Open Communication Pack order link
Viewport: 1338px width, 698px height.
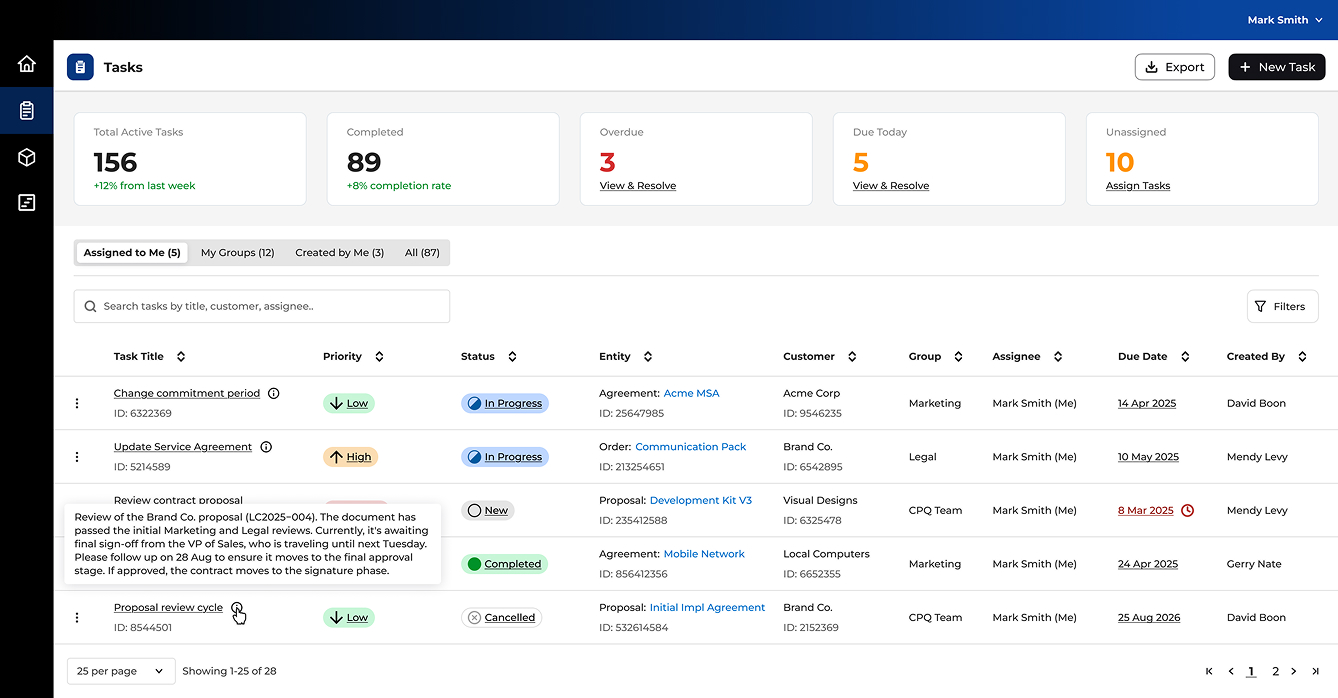tap(691, 447)
